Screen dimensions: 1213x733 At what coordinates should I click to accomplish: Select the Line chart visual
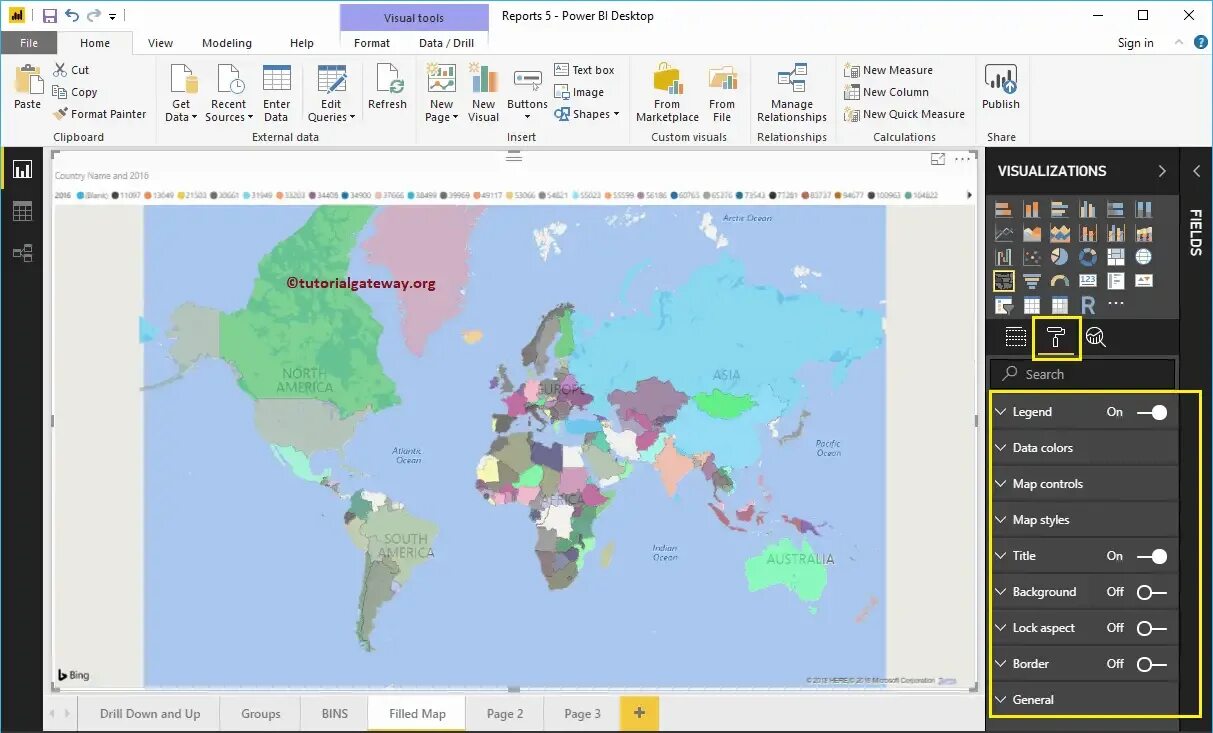click(x=1004, y=233)
